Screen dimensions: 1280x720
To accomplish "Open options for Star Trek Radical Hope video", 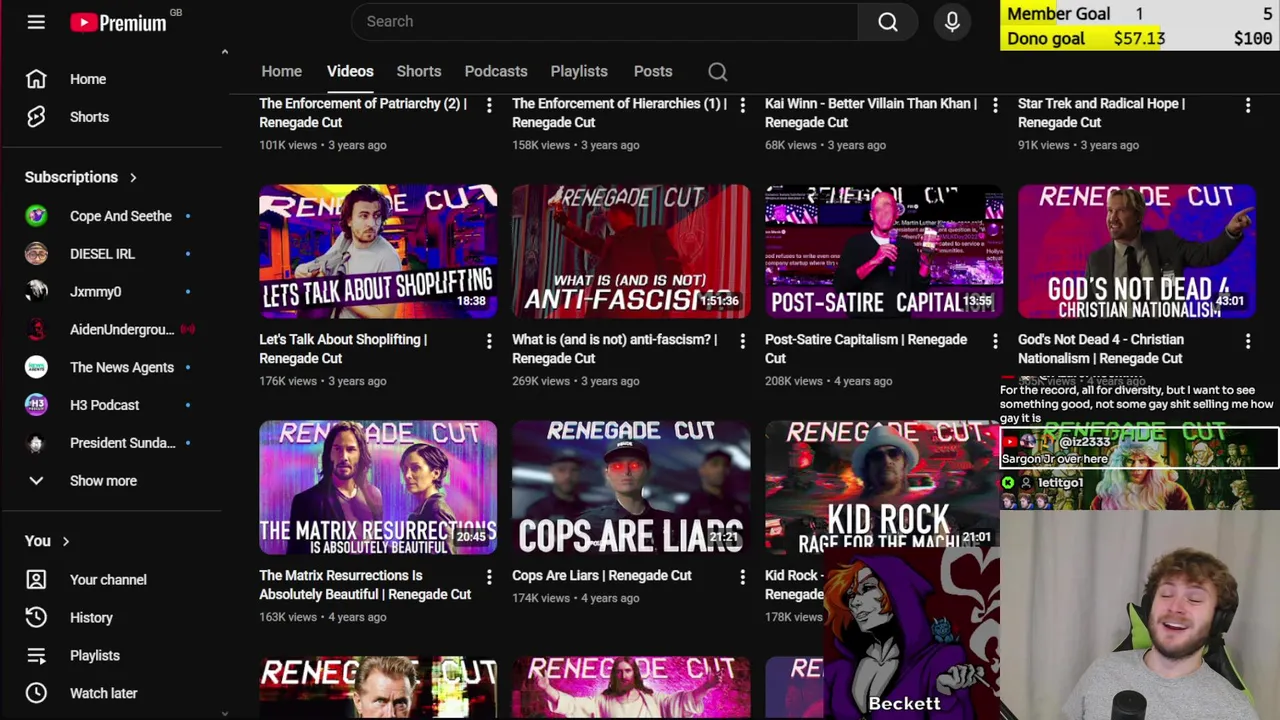I will (x=1248, y=104).
